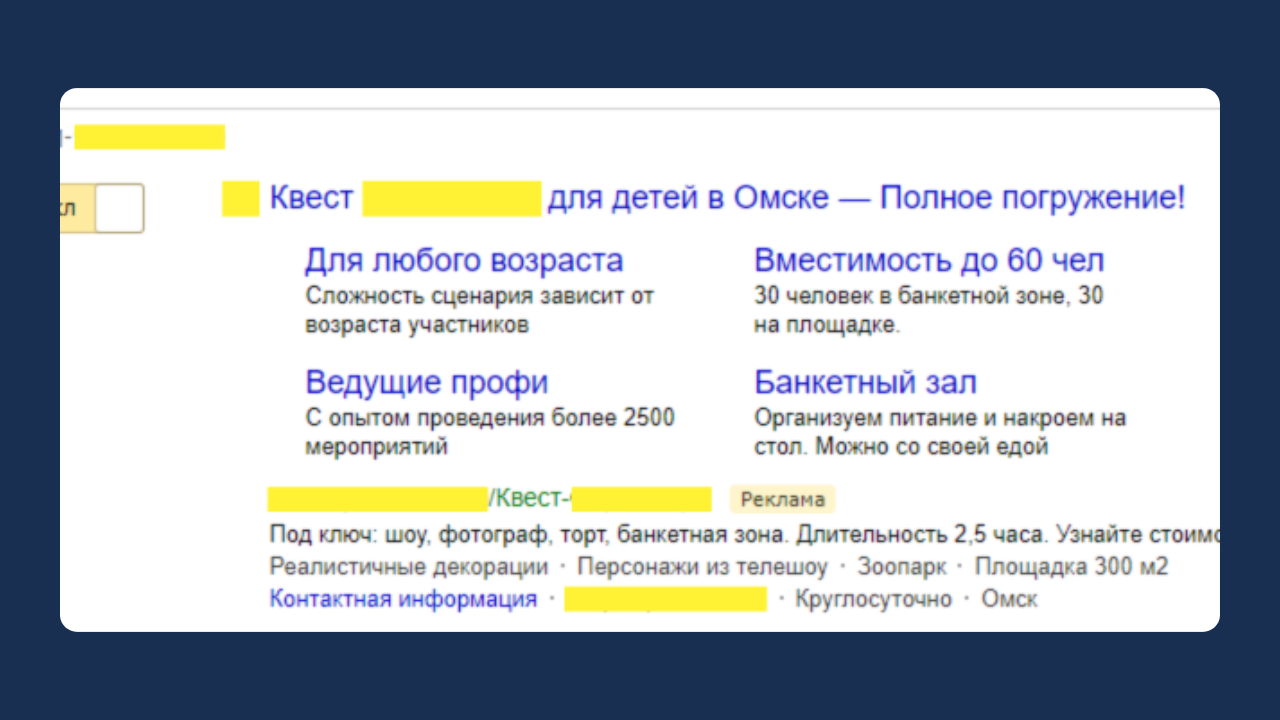Viewport: 1280px width, 720px height.
Task: Open the 'Ведущие профи' sitelink
Action: coord(427,383)
